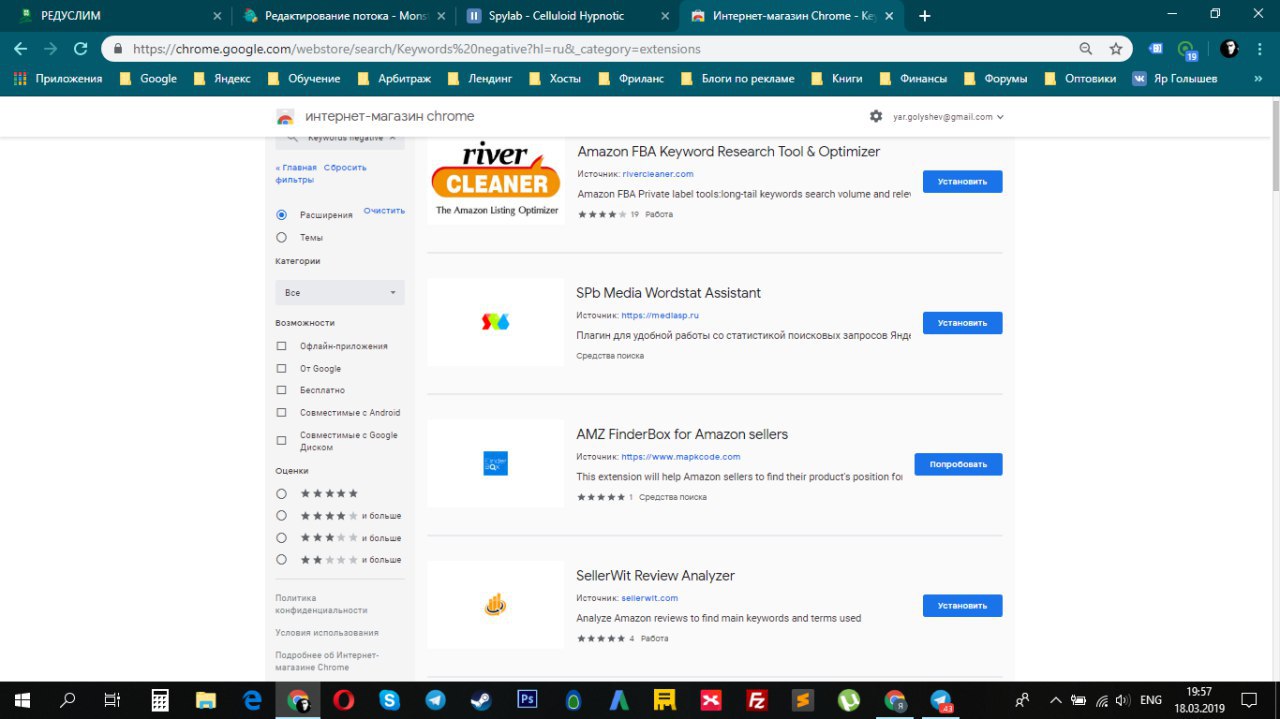Select two stars and above rating
The image size is (1280, 719).
click(281, 560)
